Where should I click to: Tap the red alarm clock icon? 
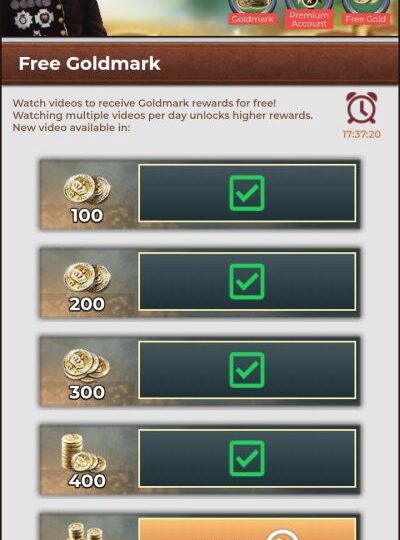361,108
